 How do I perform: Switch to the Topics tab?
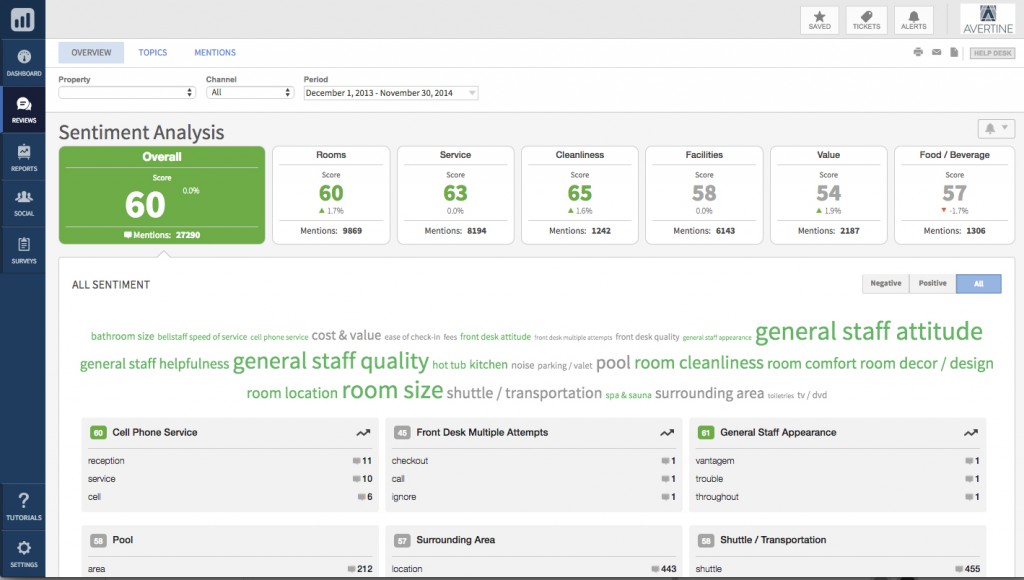coord(153,53)
